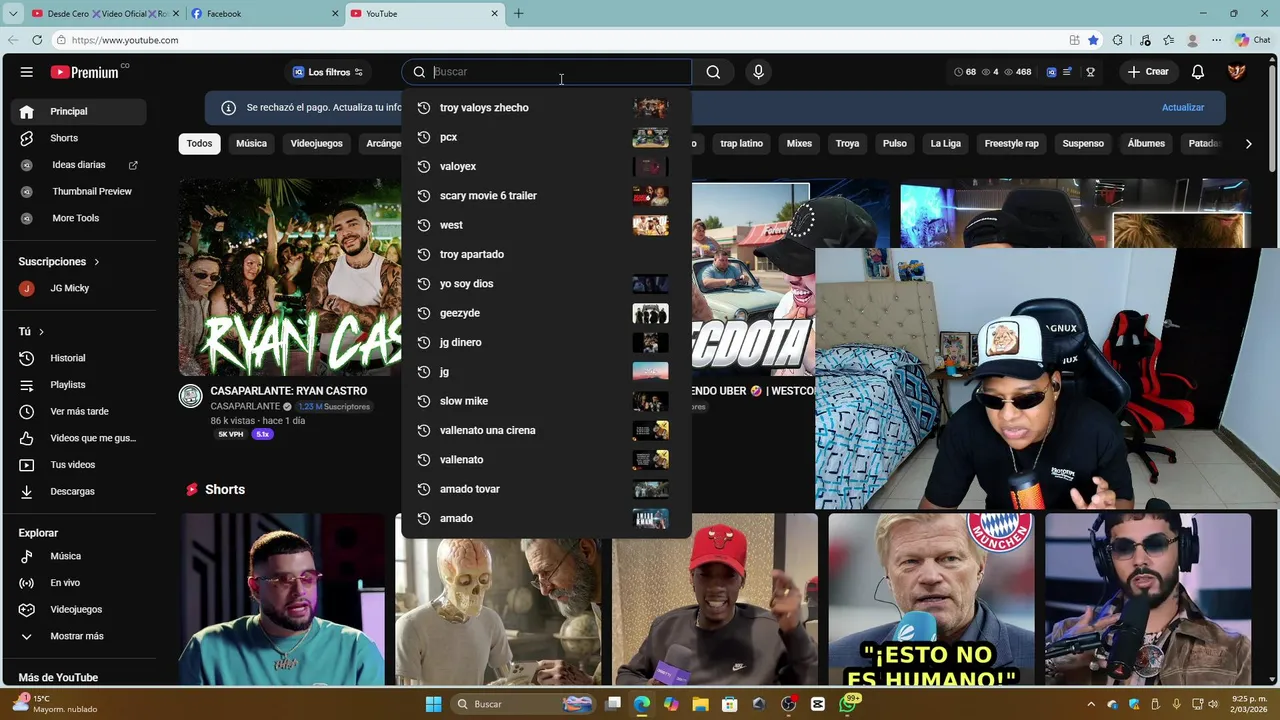Switch to the Facebook browser tab
The image size is (1280, 720).
tap(265, 14)
